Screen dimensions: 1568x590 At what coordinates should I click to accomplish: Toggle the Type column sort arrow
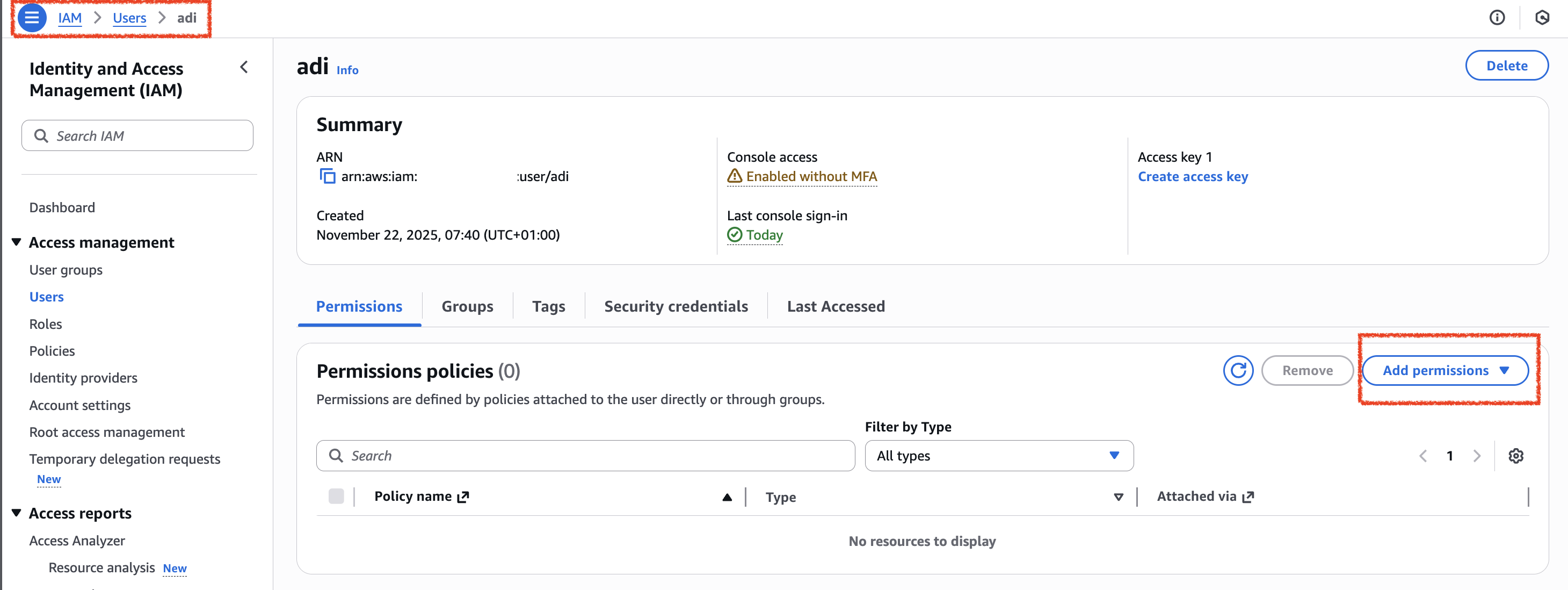coord(1117,497)
